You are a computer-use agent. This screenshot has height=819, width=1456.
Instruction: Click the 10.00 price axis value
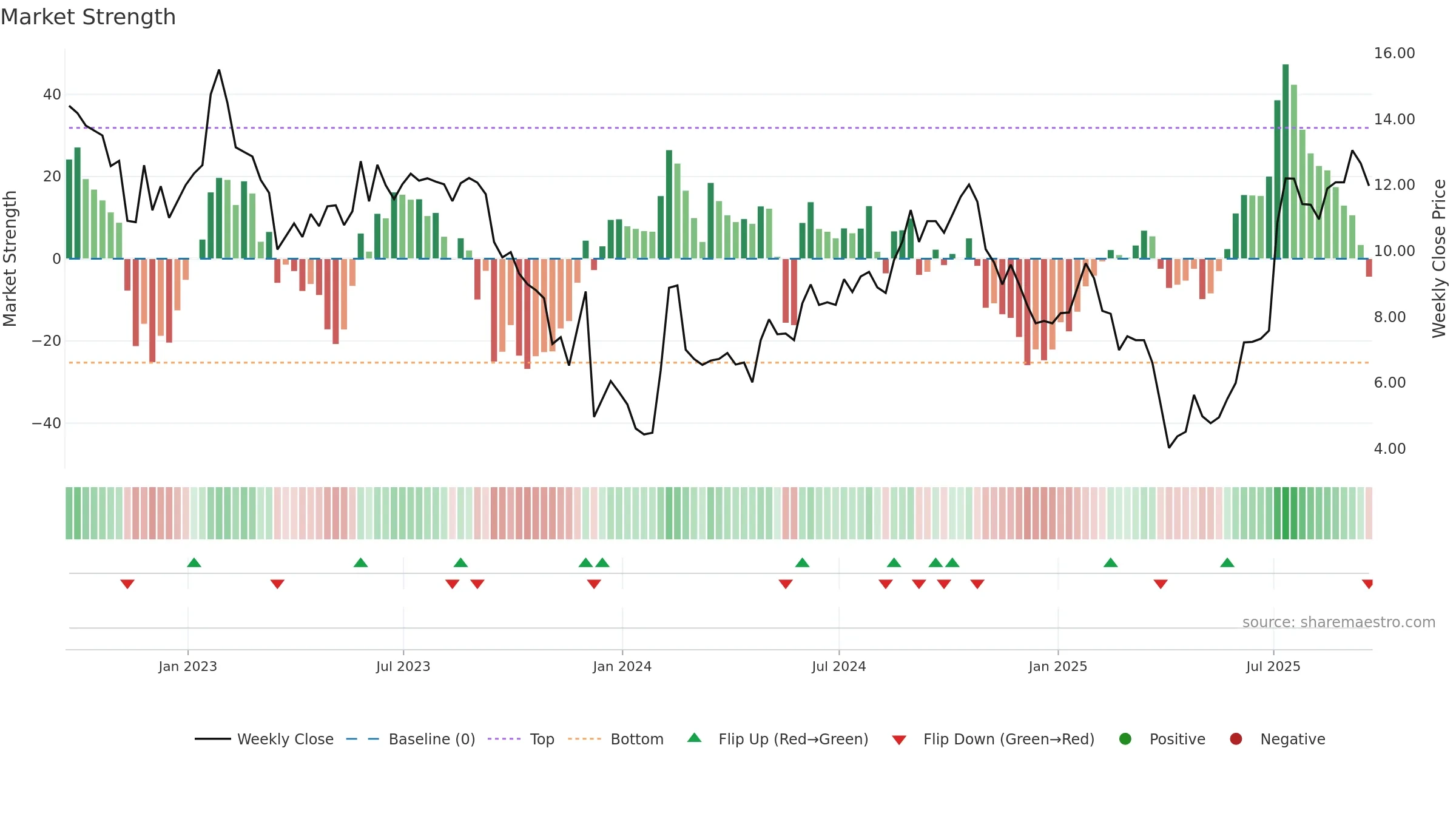pos(1394,251)
